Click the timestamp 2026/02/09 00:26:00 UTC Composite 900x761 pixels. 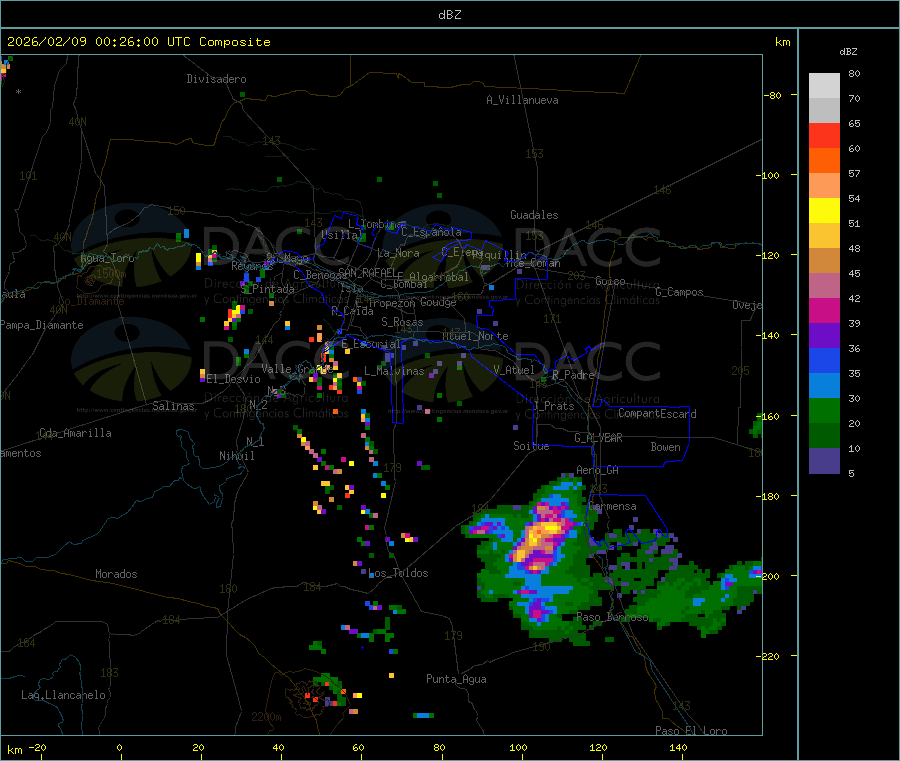click(x=138, y=42)
